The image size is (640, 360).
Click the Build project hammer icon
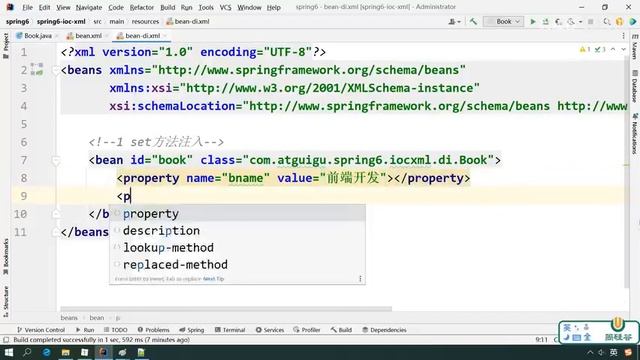[473, 22]
